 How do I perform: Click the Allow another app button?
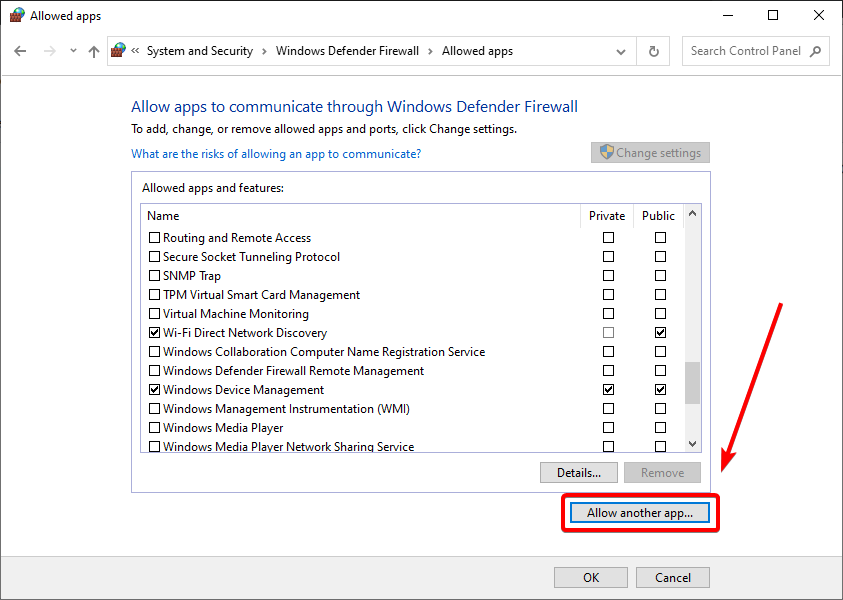point(640,513)
